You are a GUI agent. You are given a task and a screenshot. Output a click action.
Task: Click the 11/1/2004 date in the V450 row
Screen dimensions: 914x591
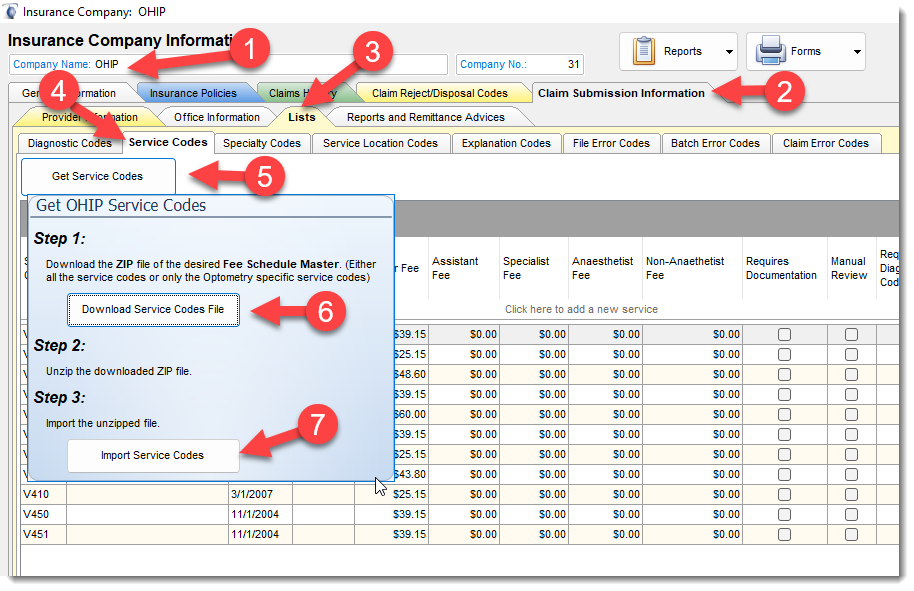tap(261, 514)
